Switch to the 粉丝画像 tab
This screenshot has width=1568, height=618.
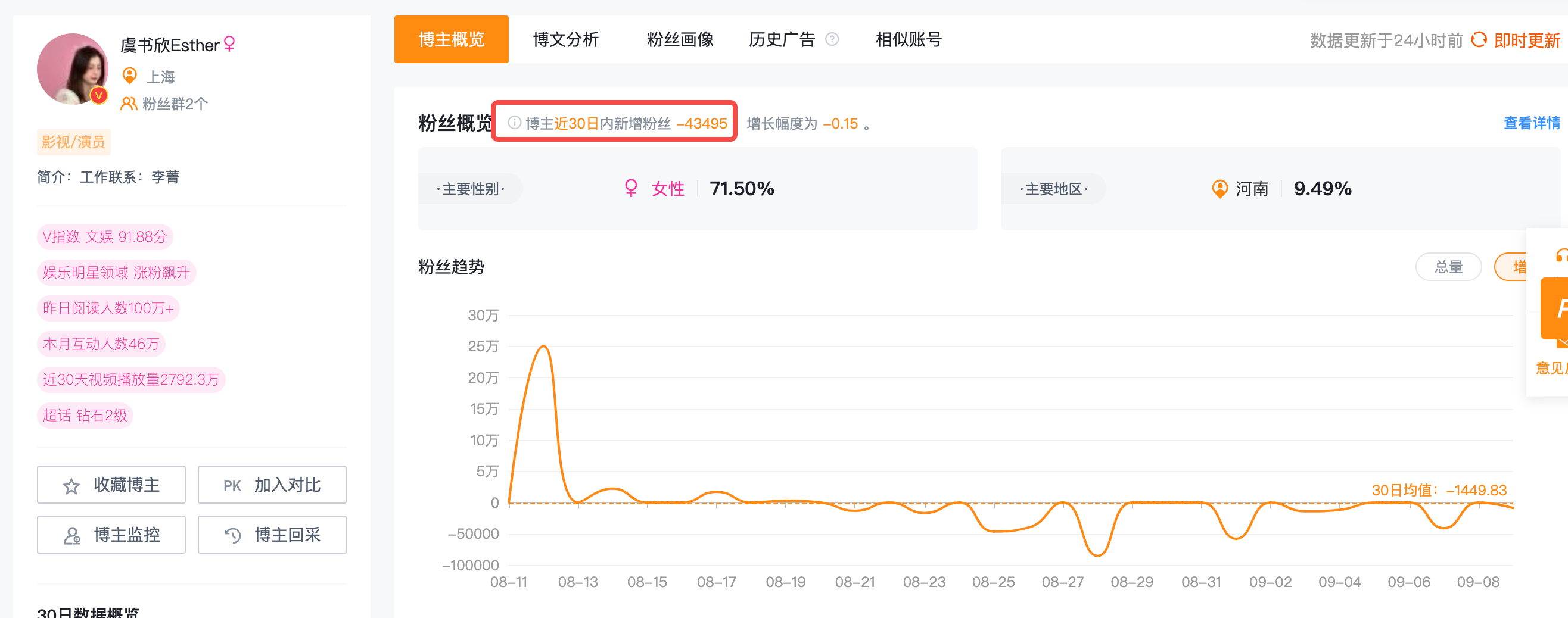680,39
